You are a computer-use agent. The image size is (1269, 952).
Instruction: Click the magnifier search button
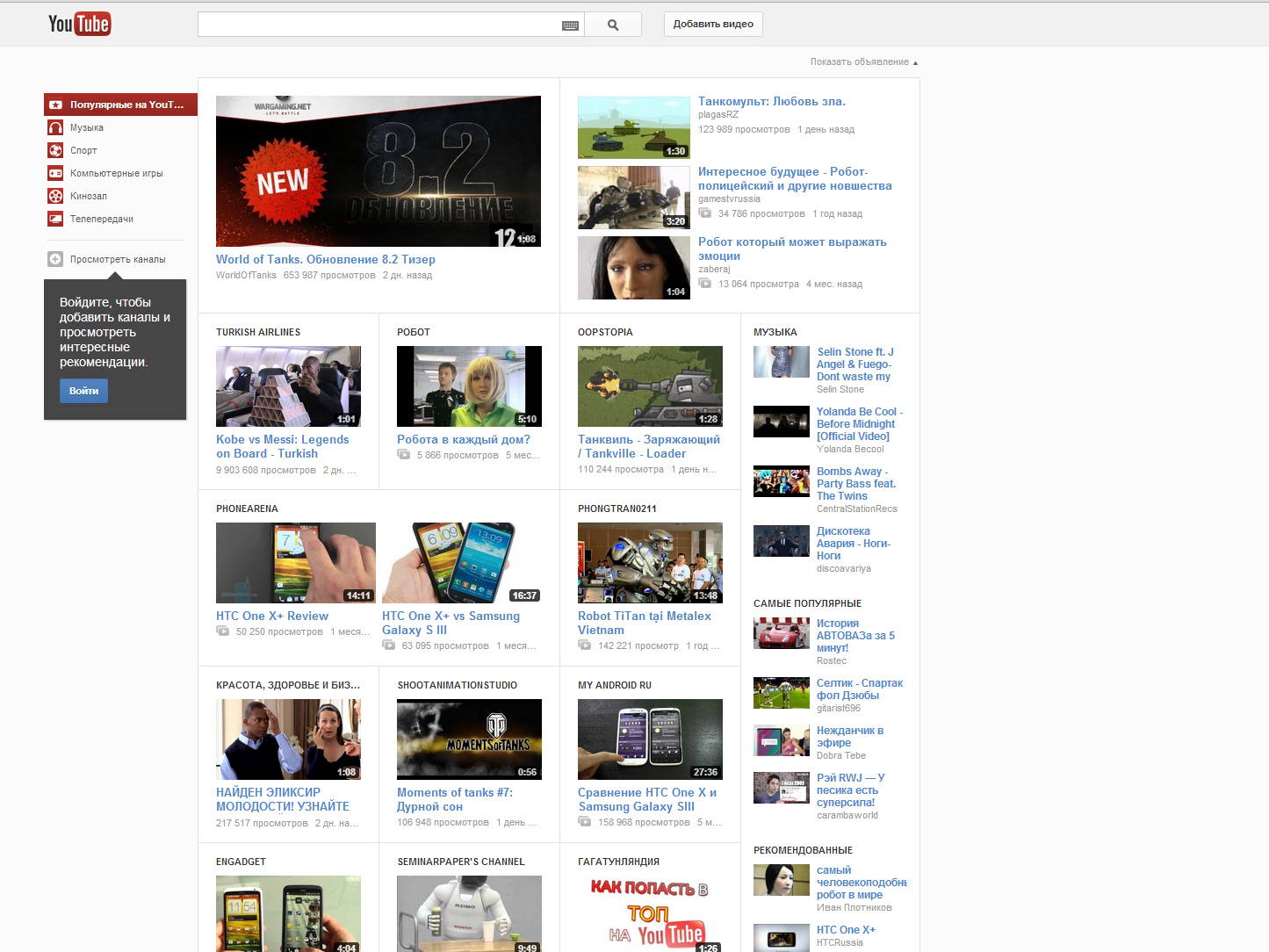click(613, 25)
